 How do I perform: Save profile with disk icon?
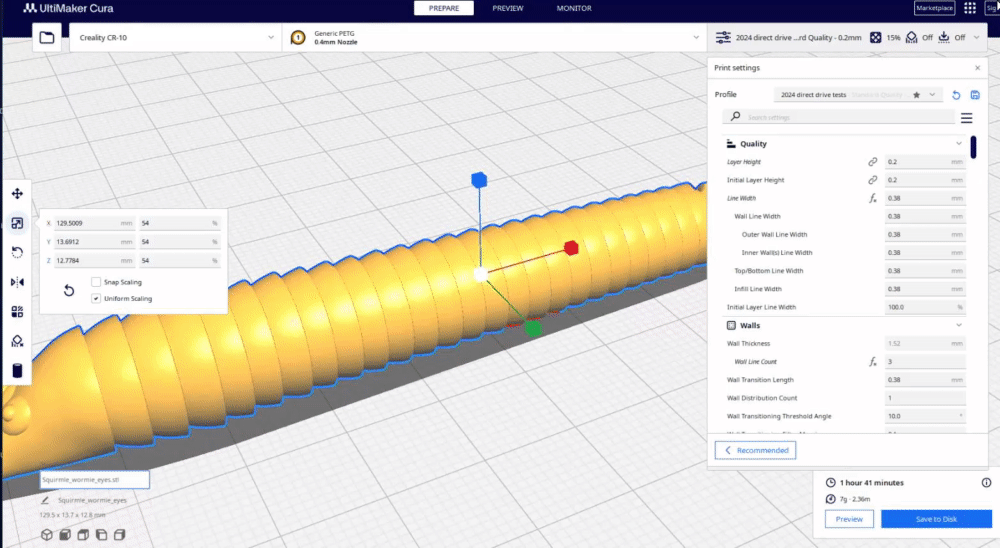(975, 95)
